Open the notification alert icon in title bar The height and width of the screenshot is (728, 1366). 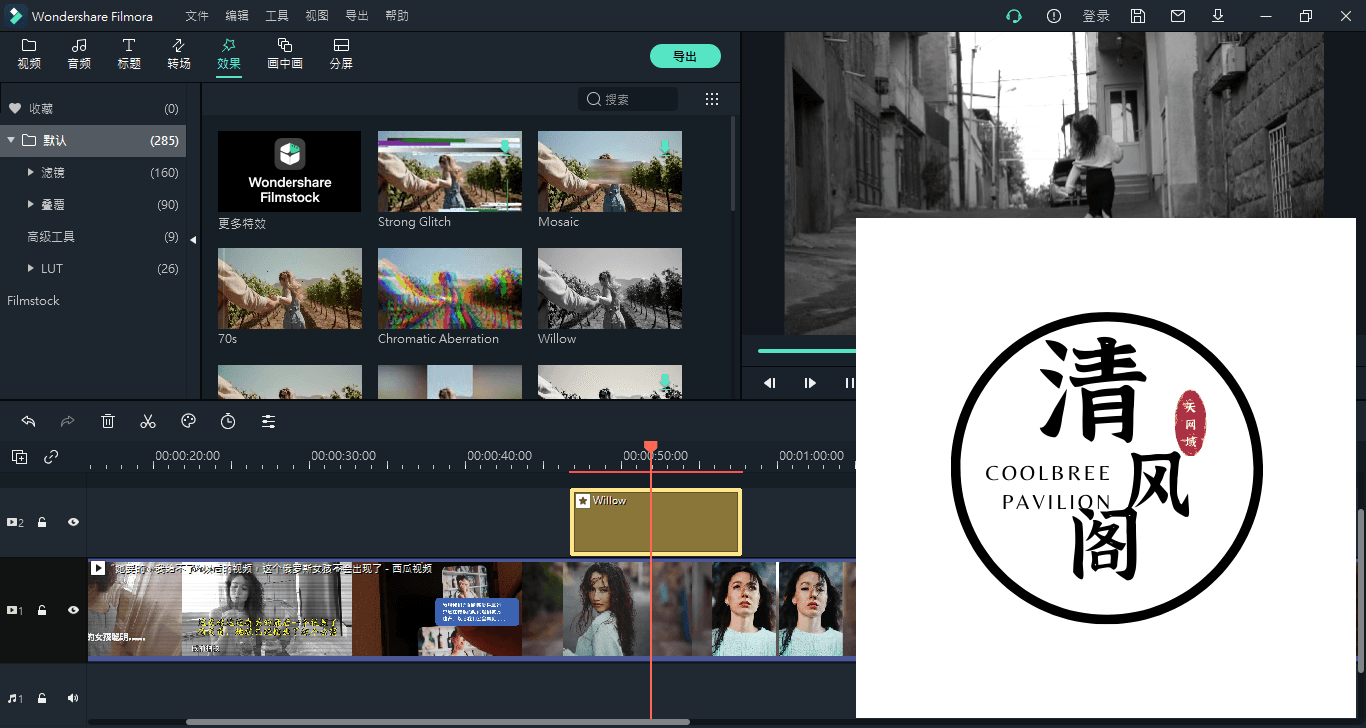1054,16
